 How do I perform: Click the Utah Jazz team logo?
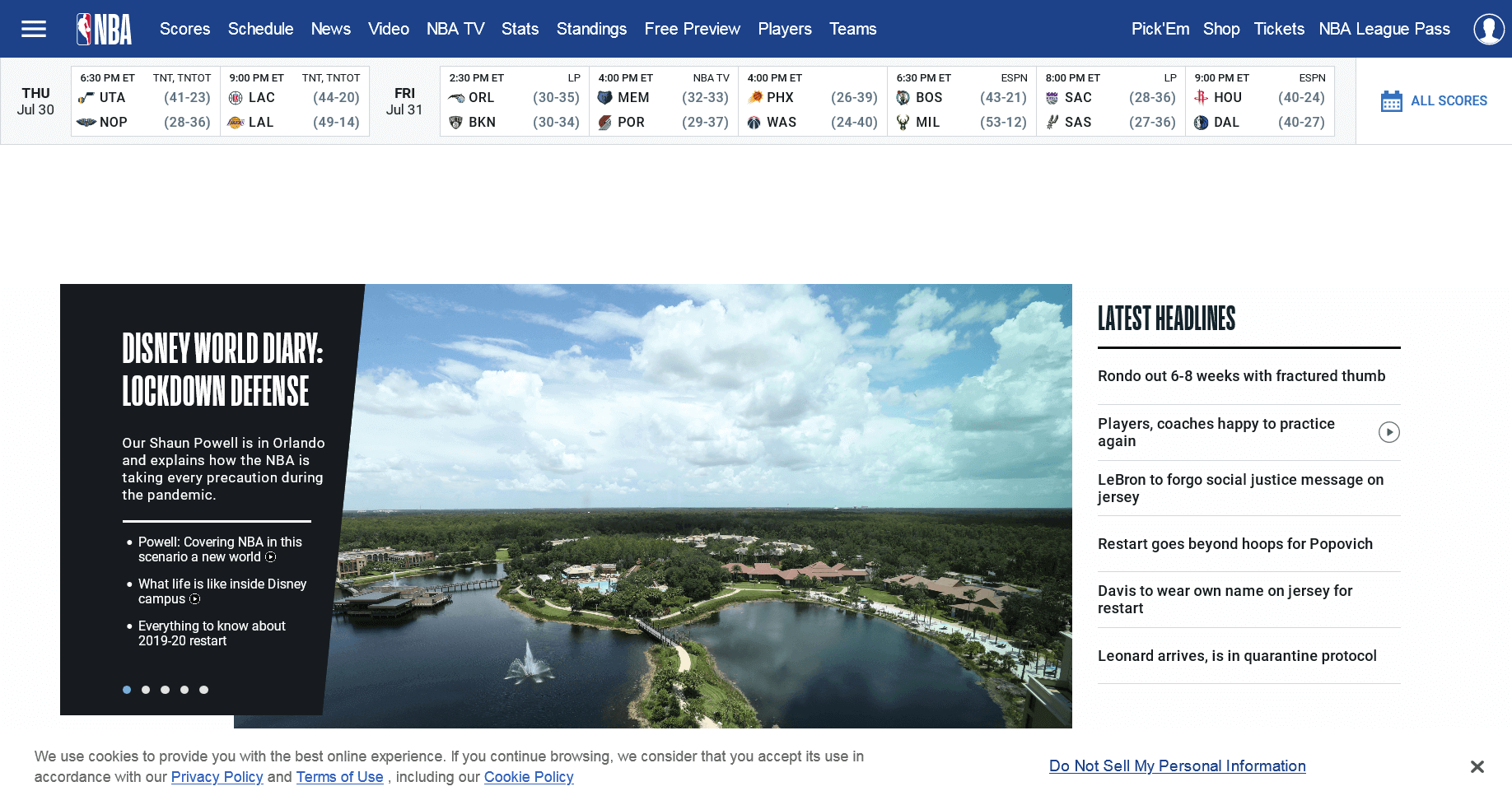point(86,97)
